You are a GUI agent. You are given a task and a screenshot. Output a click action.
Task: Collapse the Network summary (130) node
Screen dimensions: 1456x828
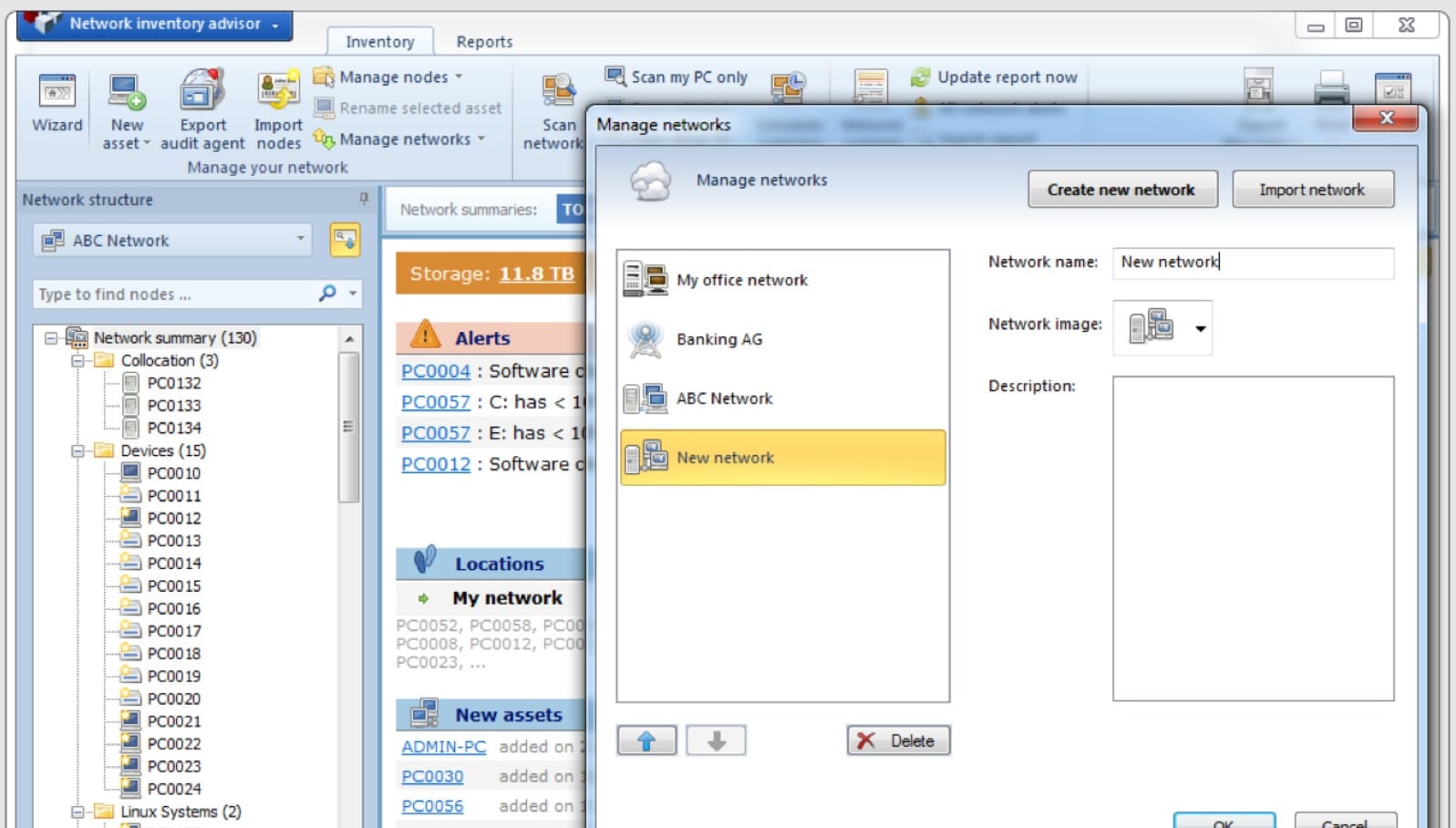pos(51,337)
